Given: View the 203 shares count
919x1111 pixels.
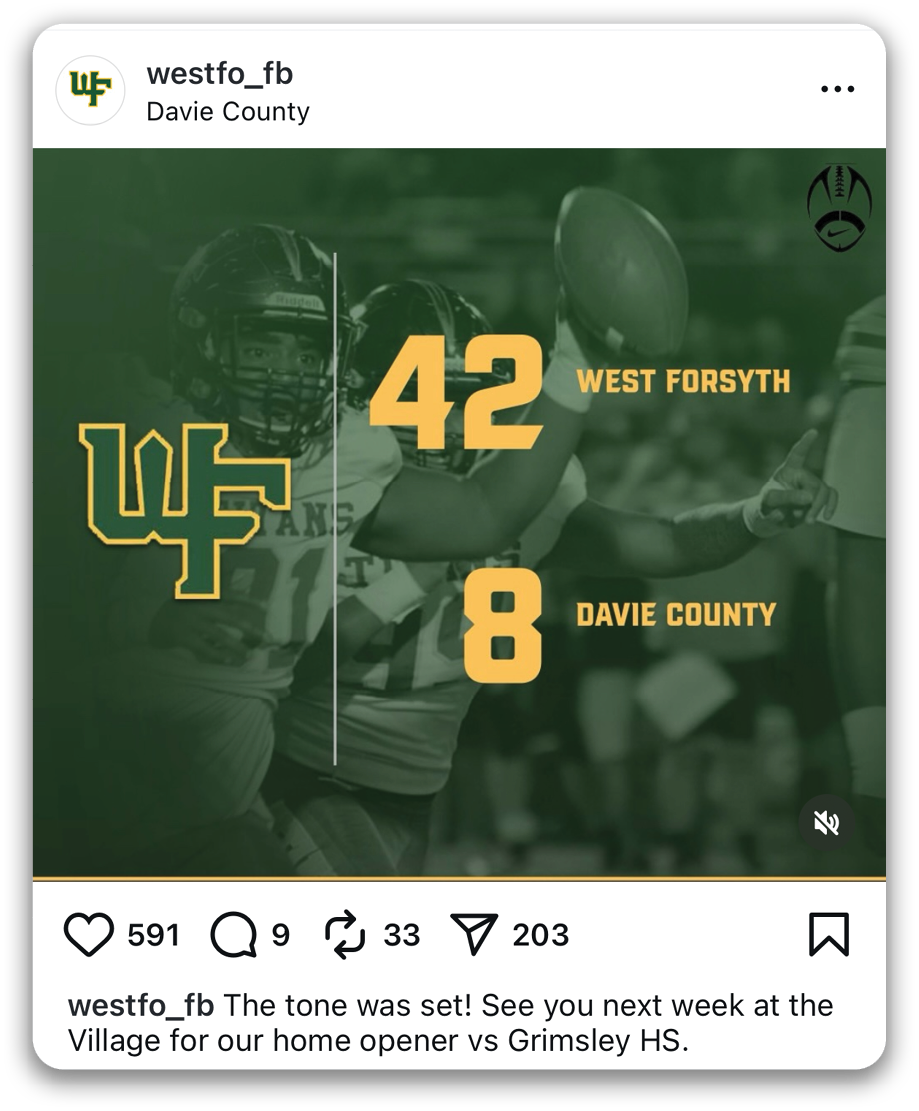Looking at the screenshot, I should (541, 935).
